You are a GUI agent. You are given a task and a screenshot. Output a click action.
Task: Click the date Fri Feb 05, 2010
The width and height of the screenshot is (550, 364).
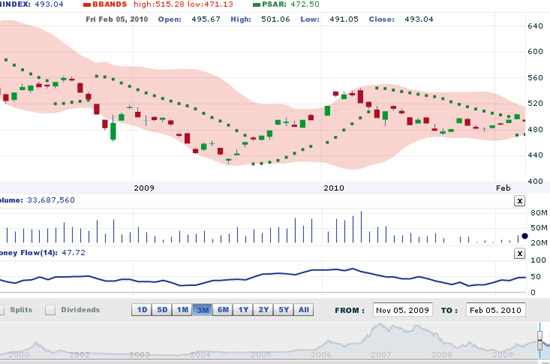tap(117, 19)
